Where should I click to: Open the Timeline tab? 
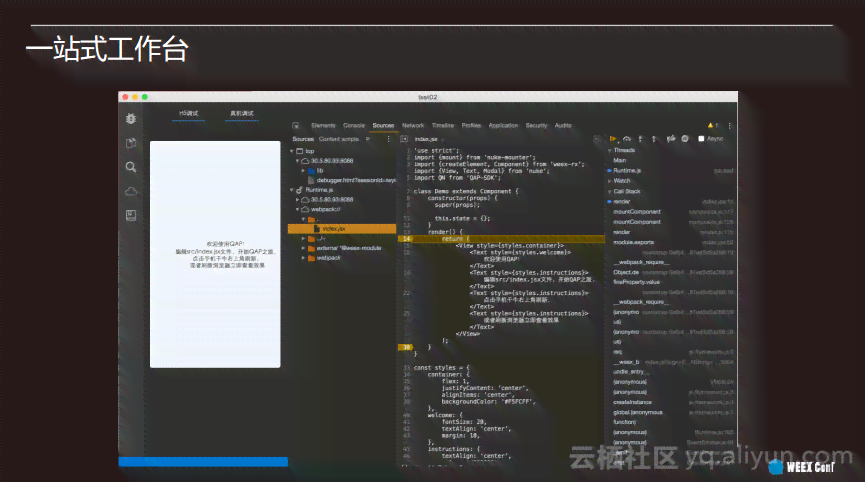[x=442, y=126]
